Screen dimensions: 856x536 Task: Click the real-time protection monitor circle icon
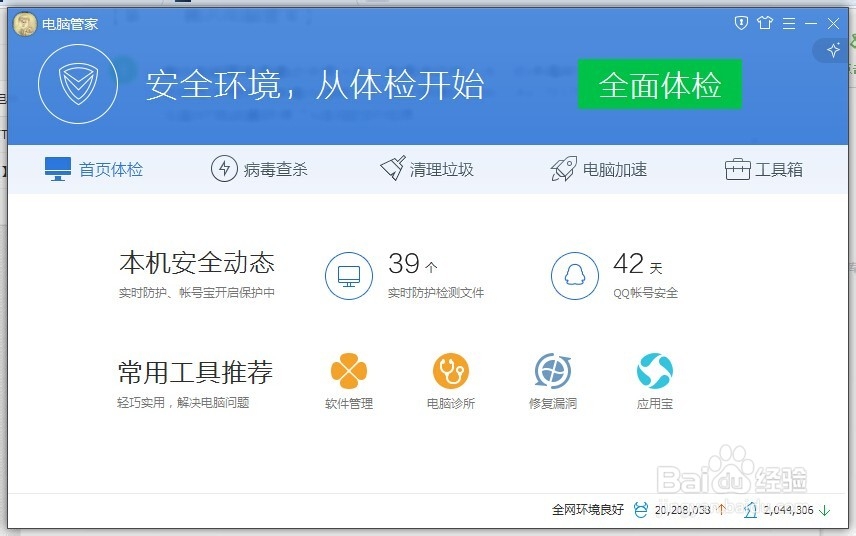click(x=349, y=276)
